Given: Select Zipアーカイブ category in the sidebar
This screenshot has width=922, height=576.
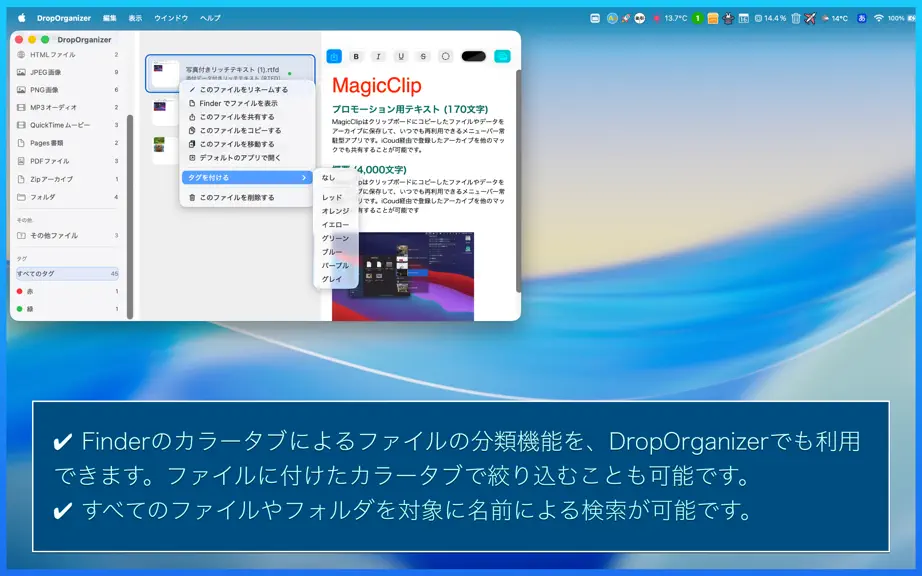Looking at the screenshot, I should coord(68,179).
